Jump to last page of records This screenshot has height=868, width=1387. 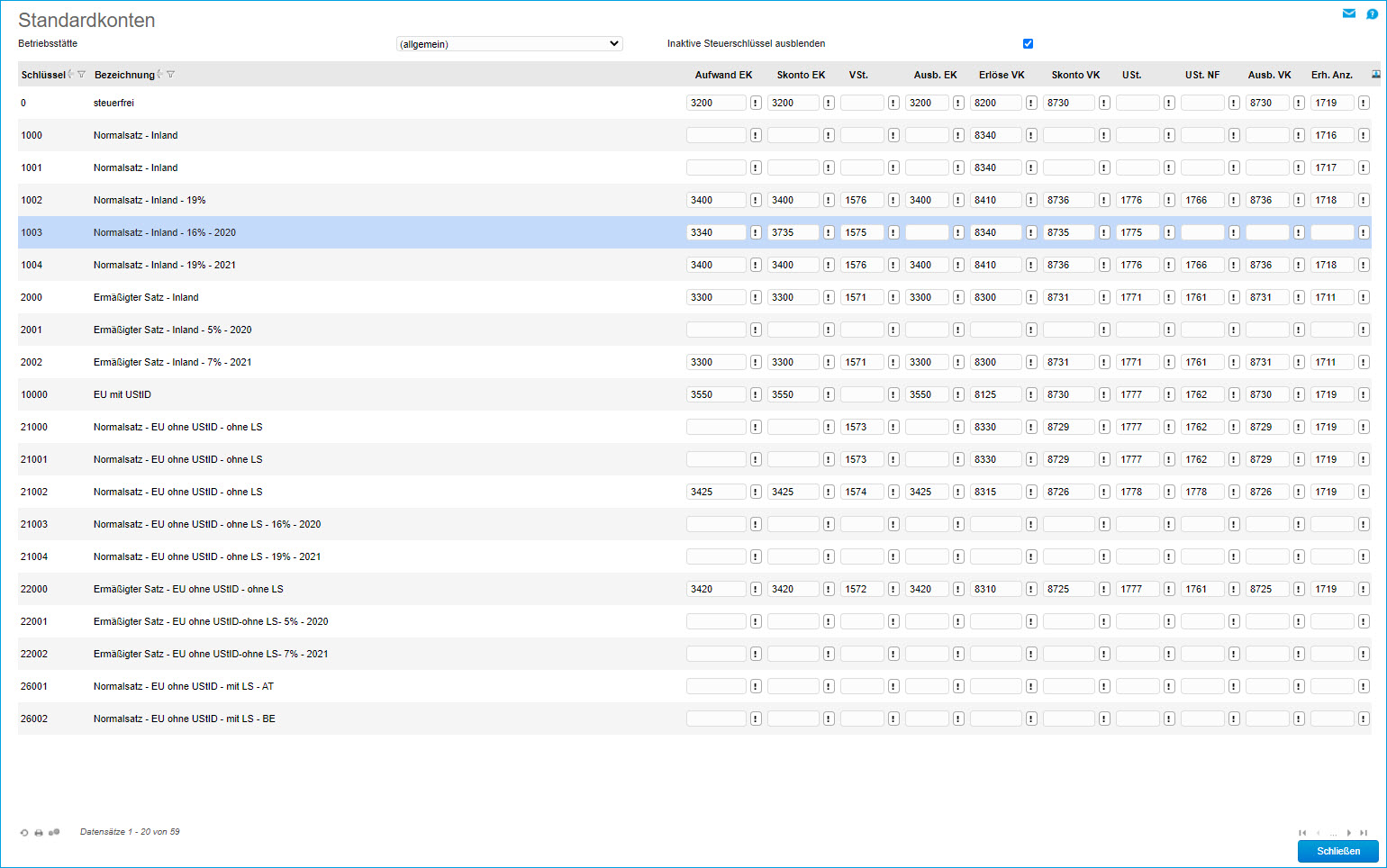[1364, 833]
